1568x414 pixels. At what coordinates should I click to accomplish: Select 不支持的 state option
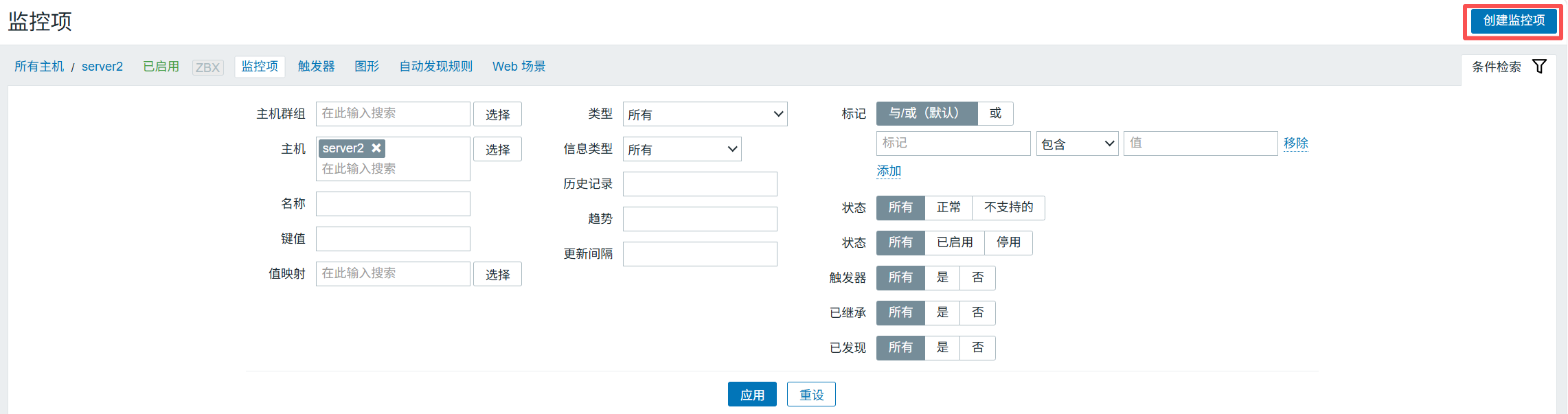1008,207
